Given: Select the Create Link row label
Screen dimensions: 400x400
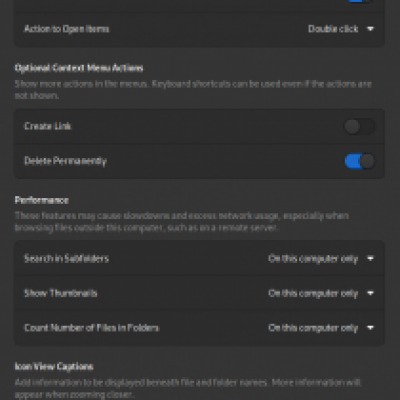Looking at the screenshot, I should coord(48,126).
